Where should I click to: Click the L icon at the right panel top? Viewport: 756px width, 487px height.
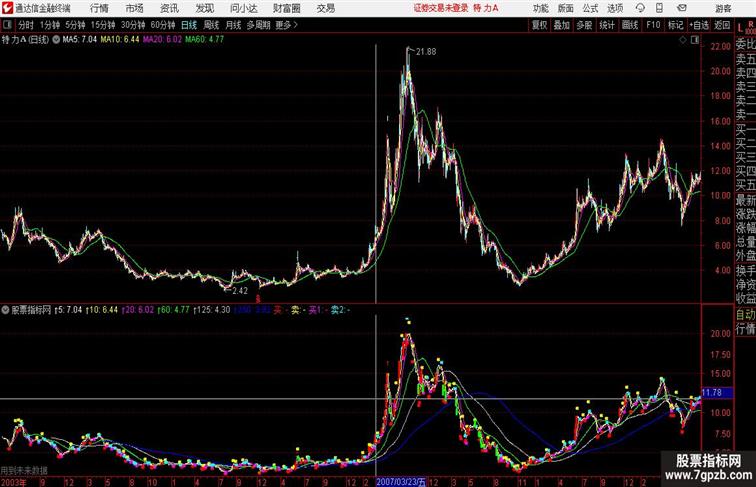[740, 28]
